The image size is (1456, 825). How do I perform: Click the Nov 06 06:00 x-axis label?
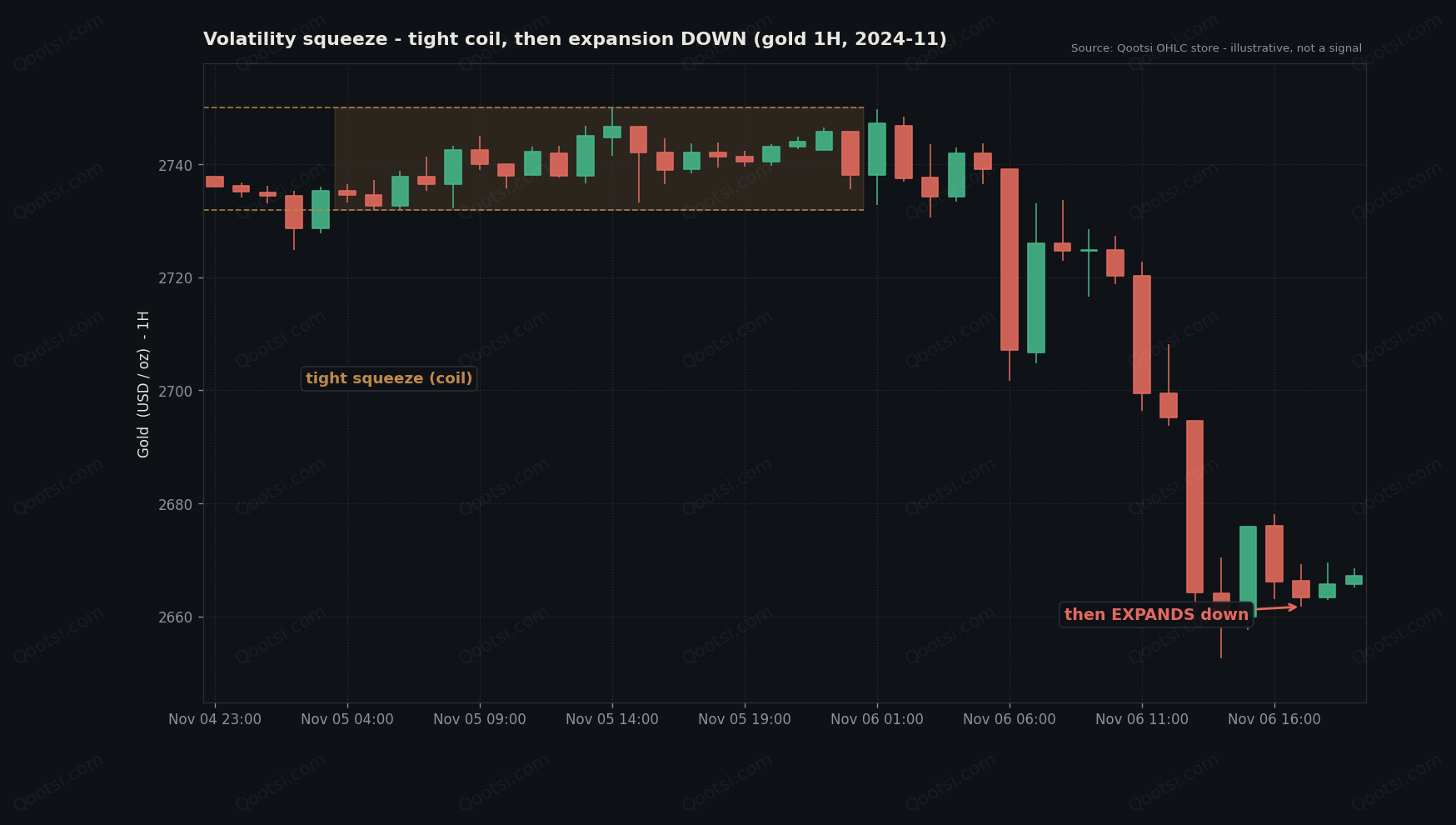(1009, 719)
